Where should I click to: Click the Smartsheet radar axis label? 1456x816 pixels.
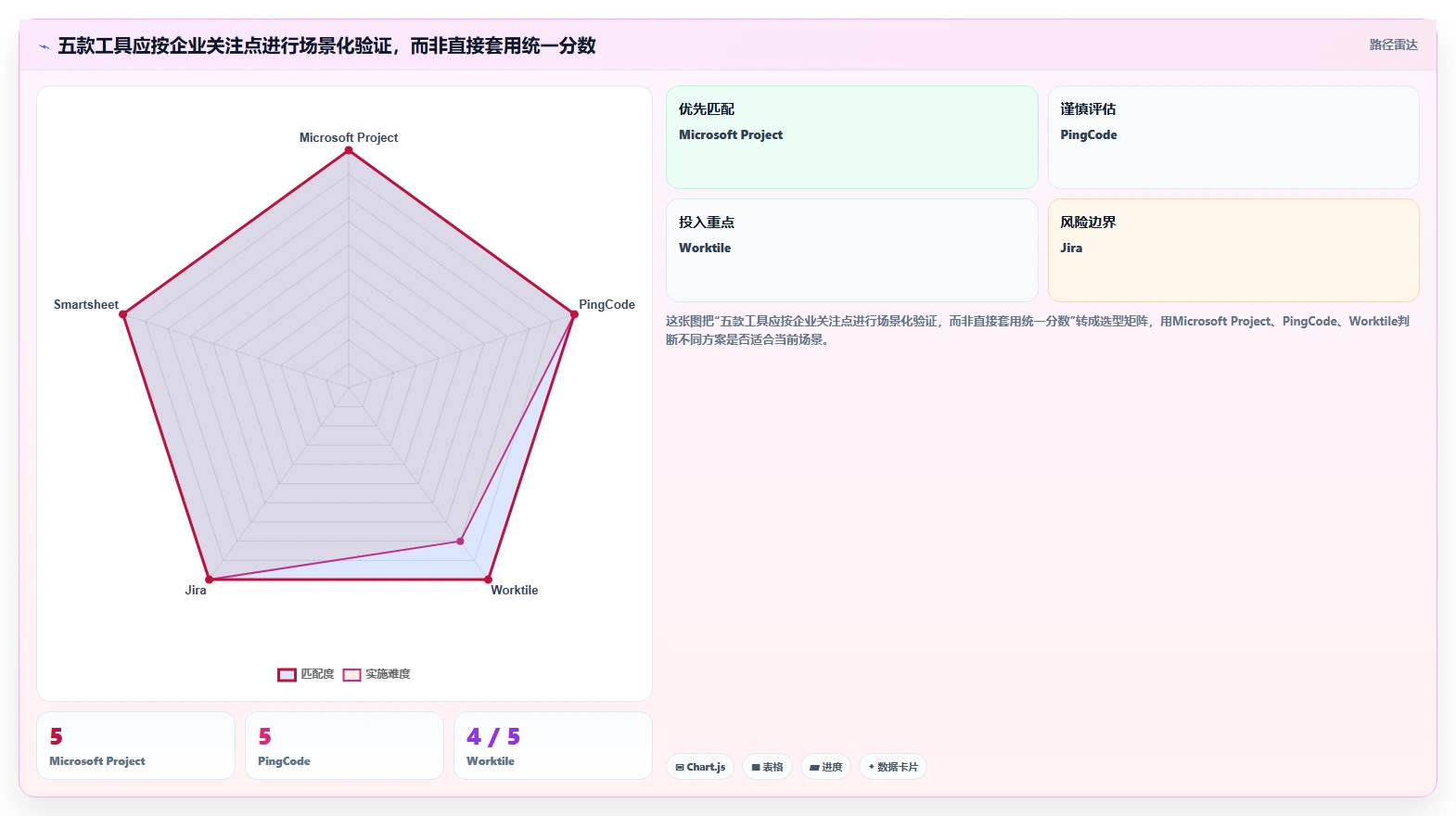click(86, 304)
